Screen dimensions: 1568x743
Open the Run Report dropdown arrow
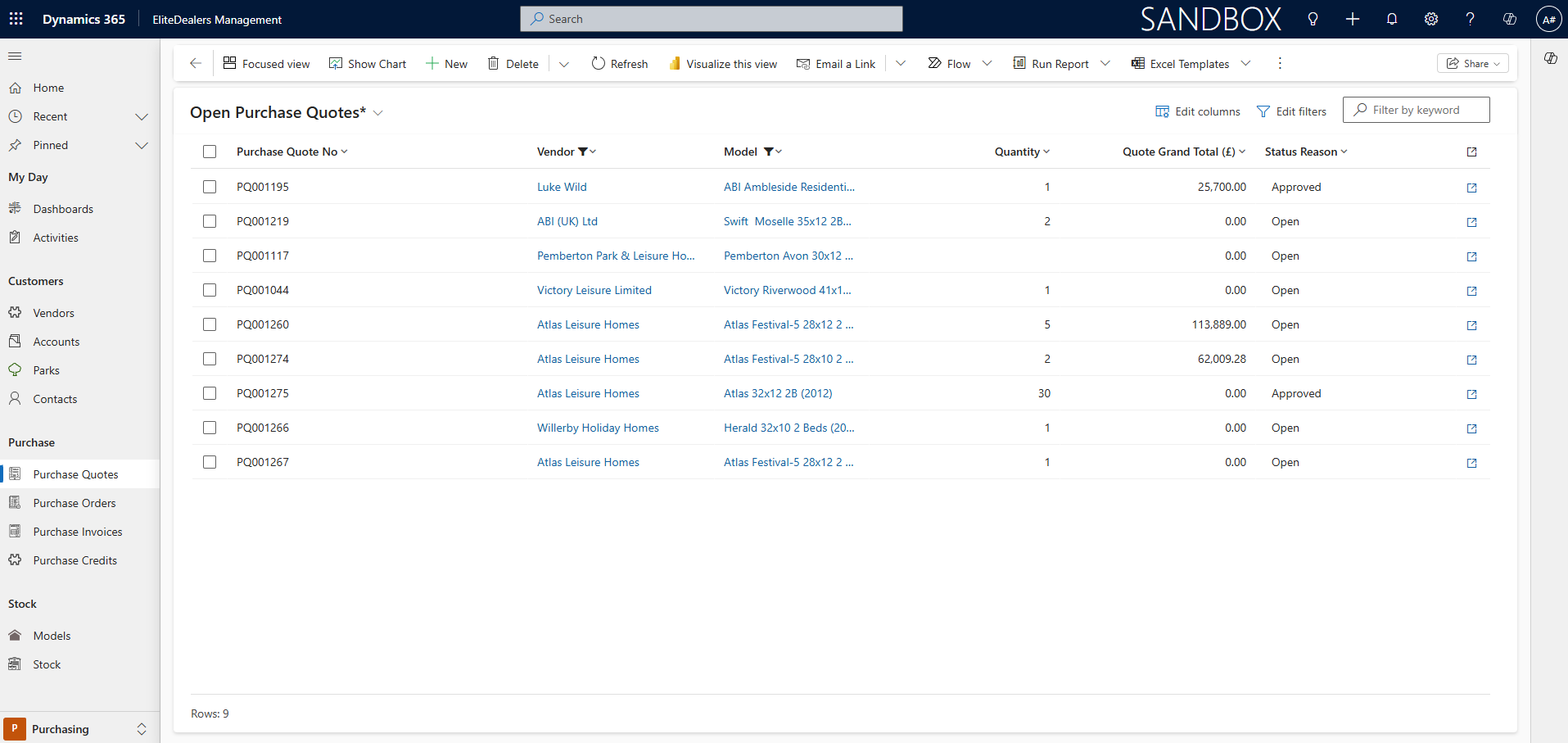pyautogui.click(x=1105, y=63)
